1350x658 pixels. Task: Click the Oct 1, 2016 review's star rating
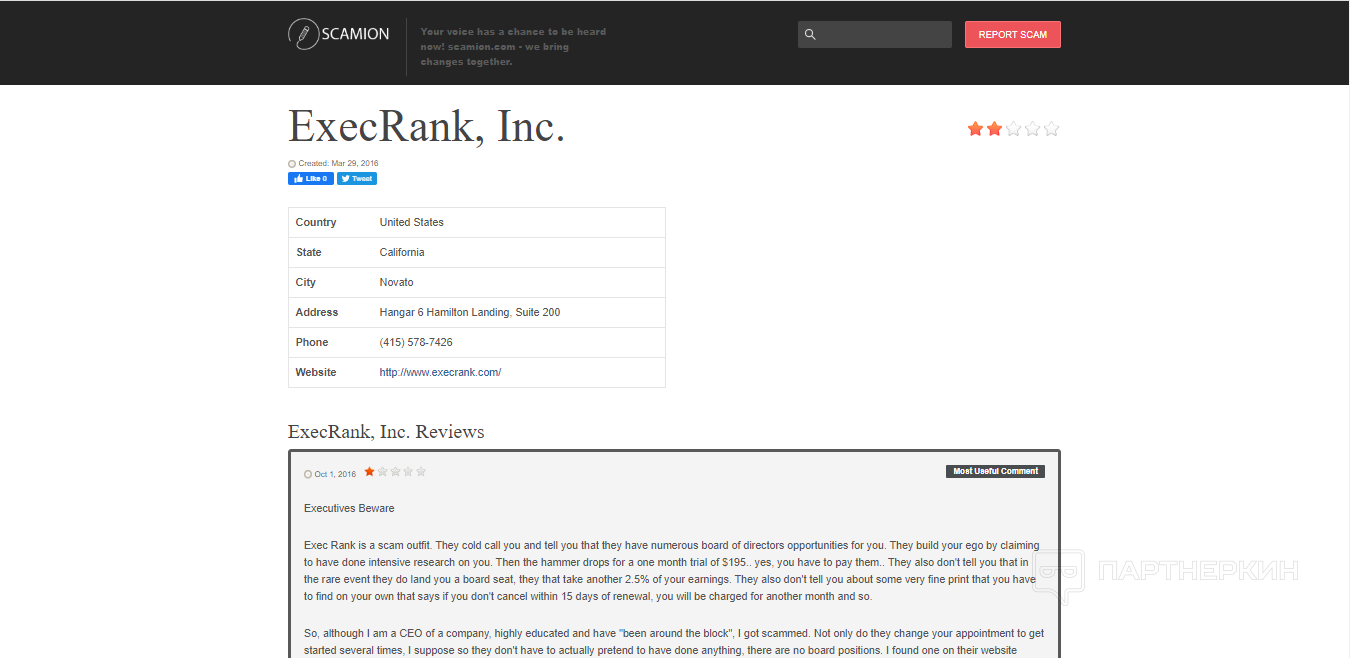click(x=395, y=471)
